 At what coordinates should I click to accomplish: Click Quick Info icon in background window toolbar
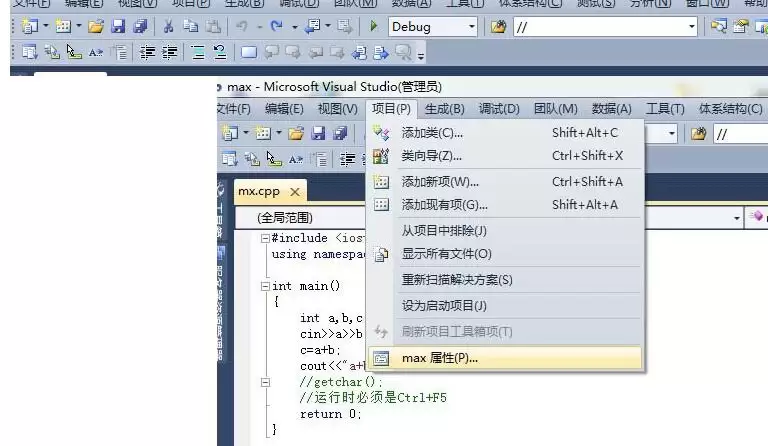74,52
